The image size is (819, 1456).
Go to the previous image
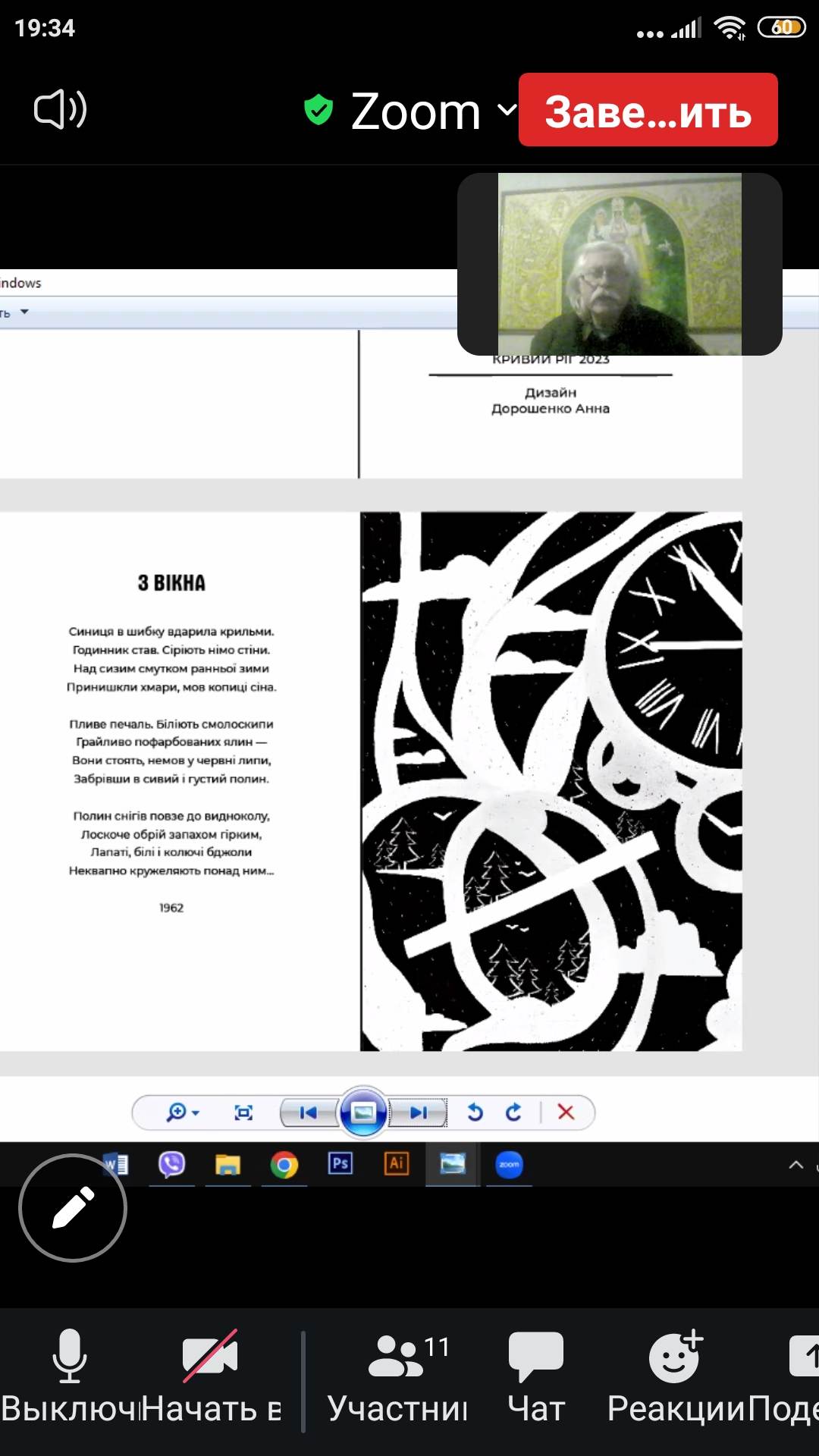click(x=308, y=1112)
